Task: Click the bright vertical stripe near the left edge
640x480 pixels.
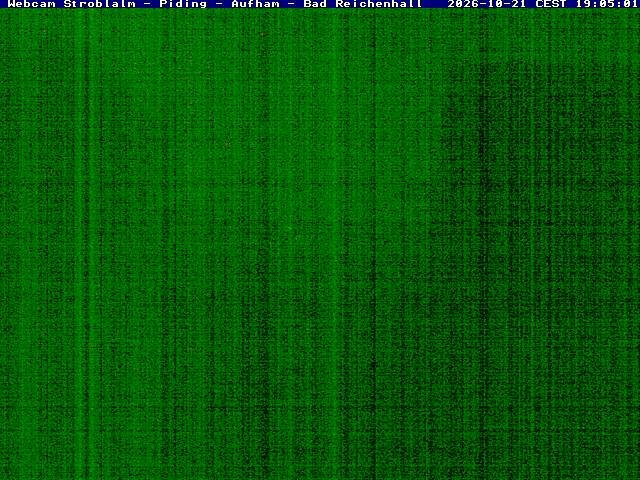Action: [81, 245]
